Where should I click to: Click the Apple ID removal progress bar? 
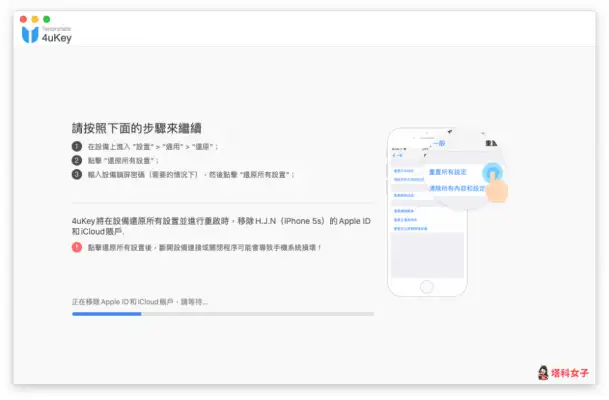click(223, 314)
